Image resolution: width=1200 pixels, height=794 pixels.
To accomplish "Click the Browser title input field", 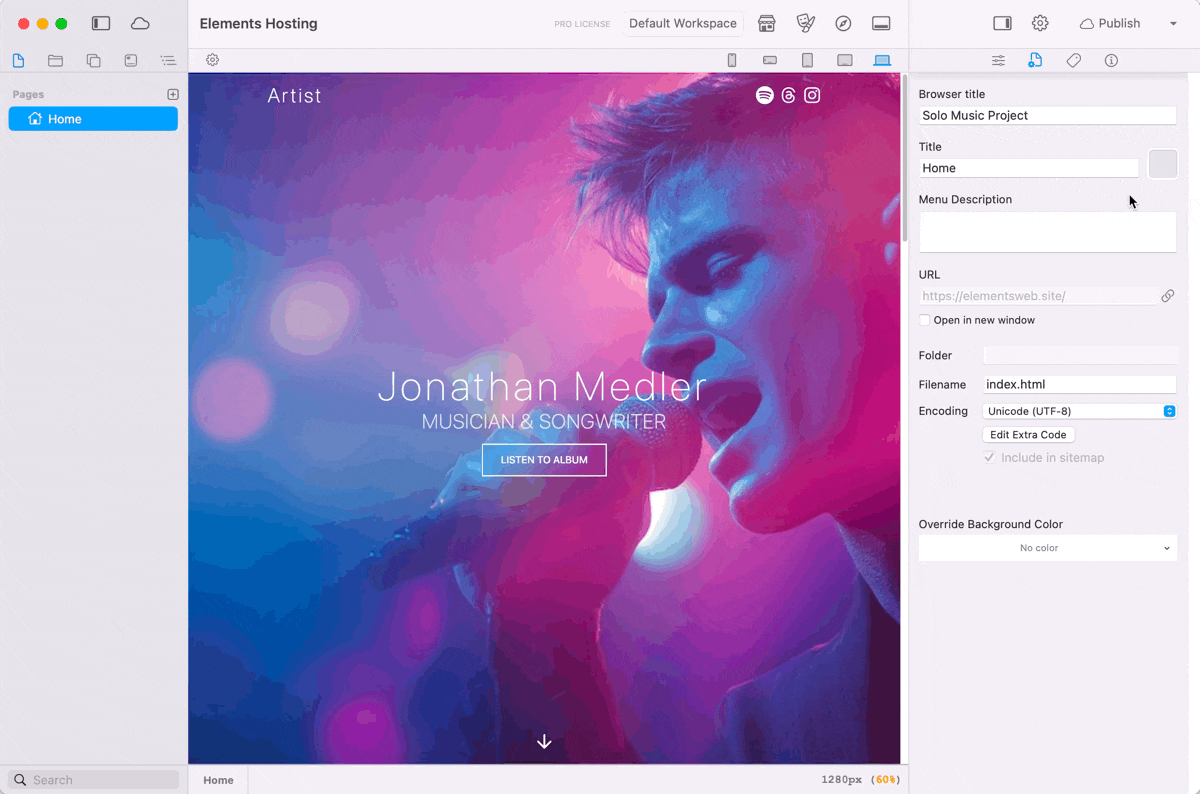I will (x=1047, y=116).
